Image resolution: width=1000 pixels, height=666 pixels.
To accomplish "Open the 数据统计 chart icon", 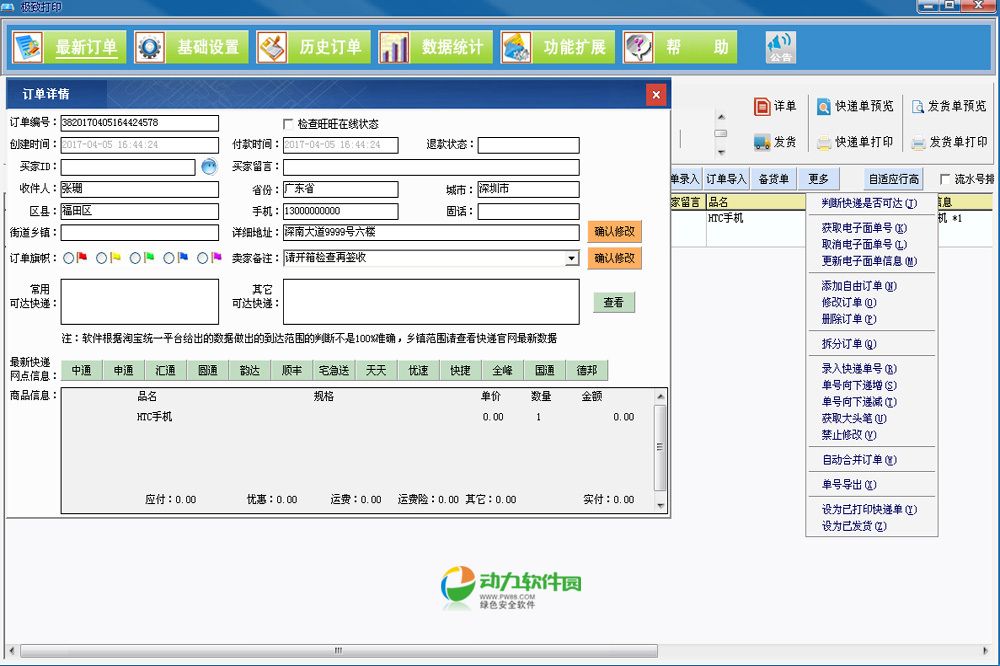I will (394, 47).
